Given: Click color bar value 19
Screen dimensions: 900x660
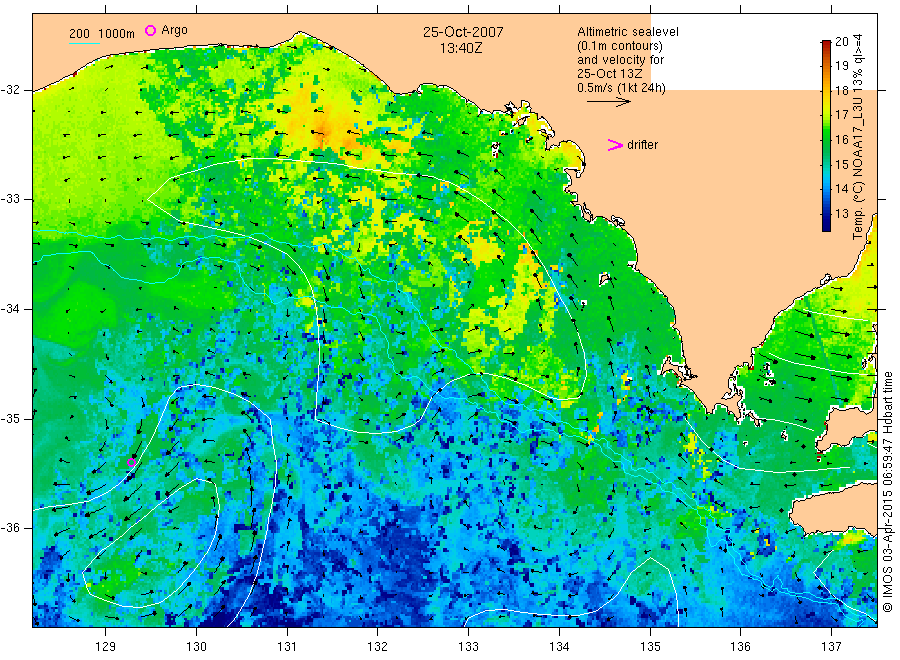Looking at the screenshot, I should (841, 65).
